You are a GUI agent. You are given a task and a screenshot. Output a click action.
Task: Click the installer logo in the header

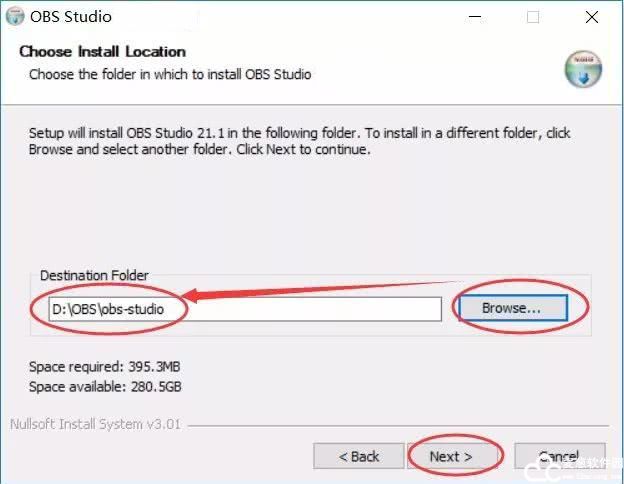click(582, 68)
